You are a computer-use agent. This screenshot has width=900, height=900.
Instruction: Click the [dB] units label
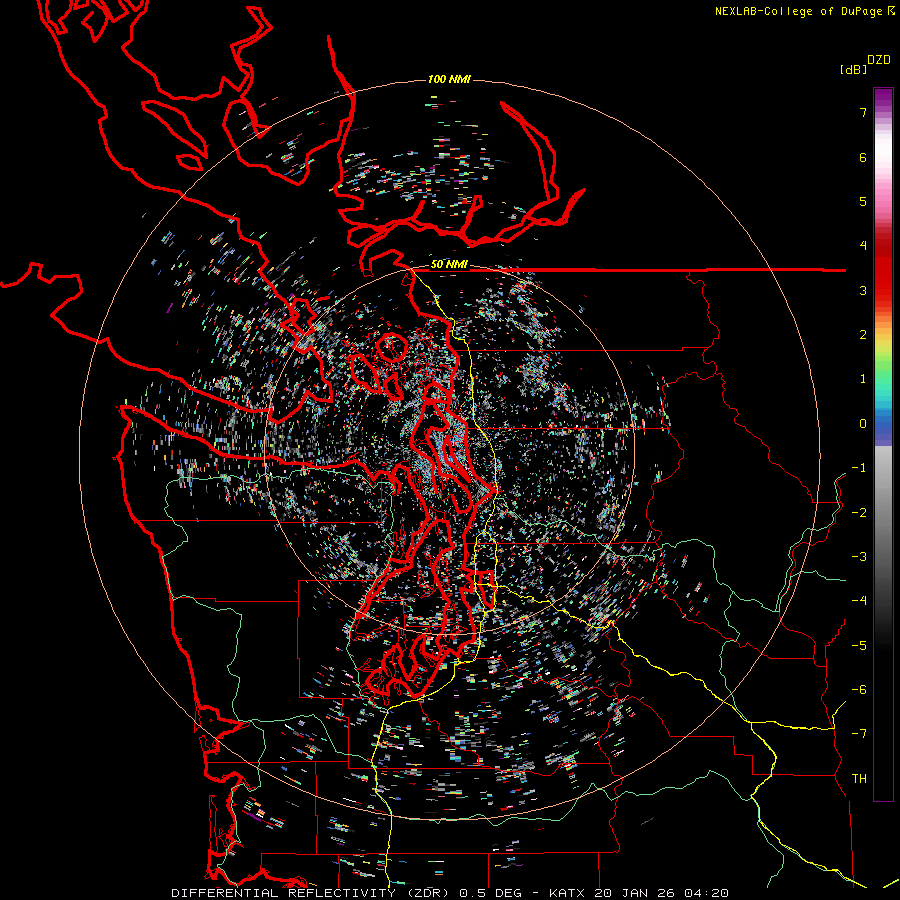[x=854, y=69]
